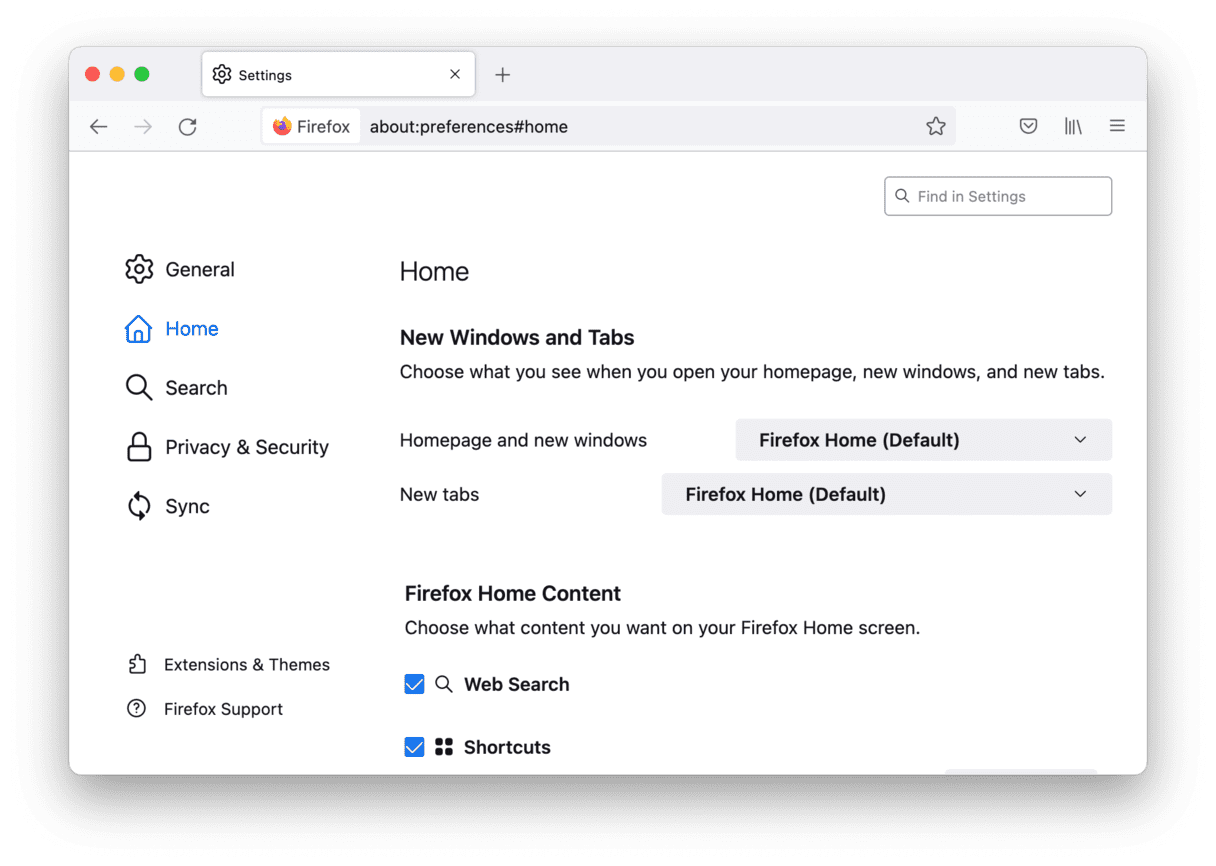
Task: Open the Save to Pocket icon
Action: 1028,127
